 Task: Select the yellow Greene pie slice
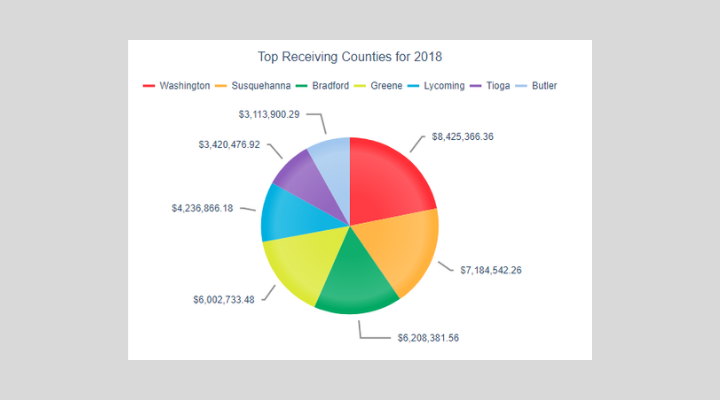coord(303,262)
